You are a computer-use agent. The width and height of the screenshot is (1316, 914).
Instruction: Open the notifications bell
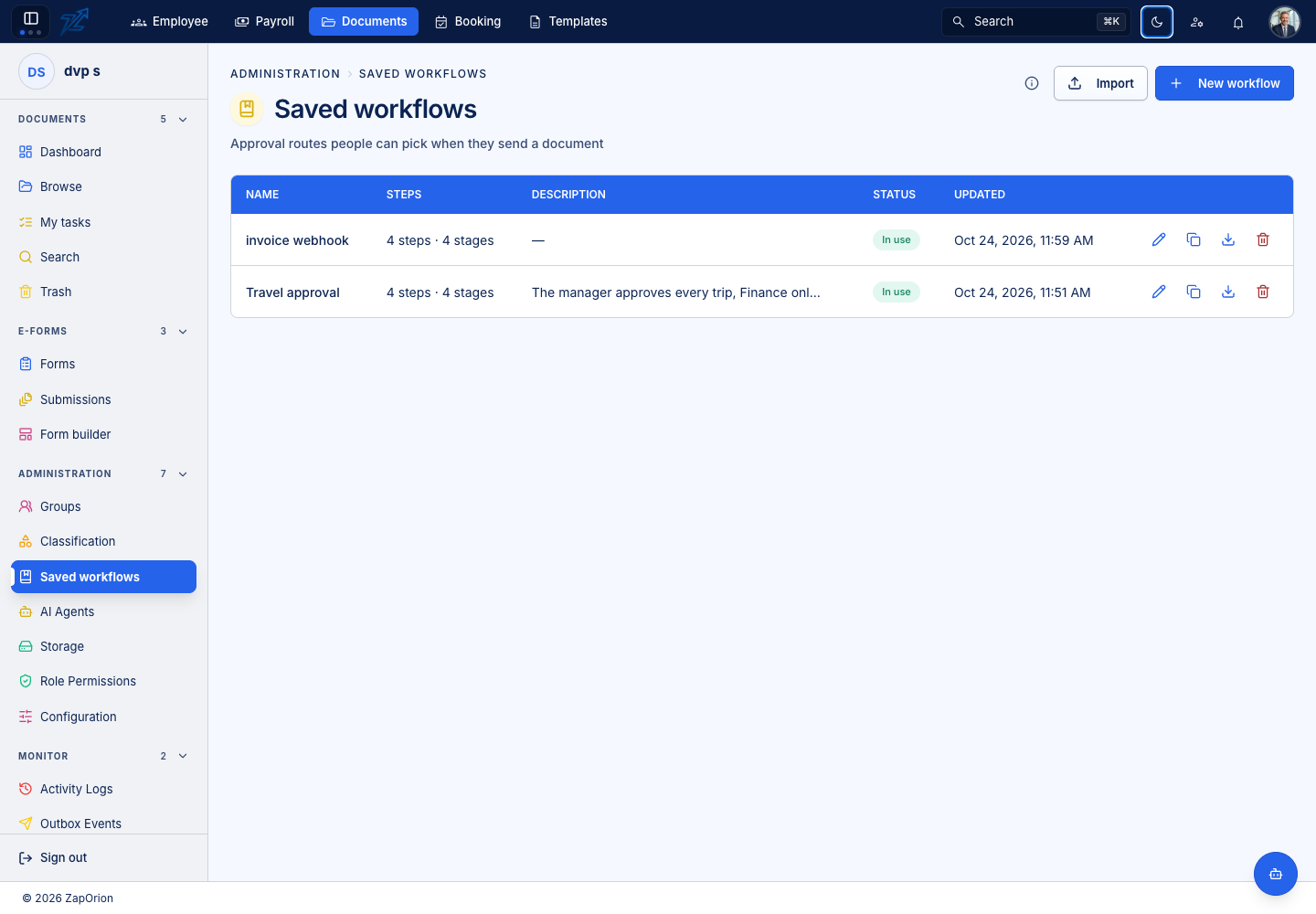[x=1238, y=22]
